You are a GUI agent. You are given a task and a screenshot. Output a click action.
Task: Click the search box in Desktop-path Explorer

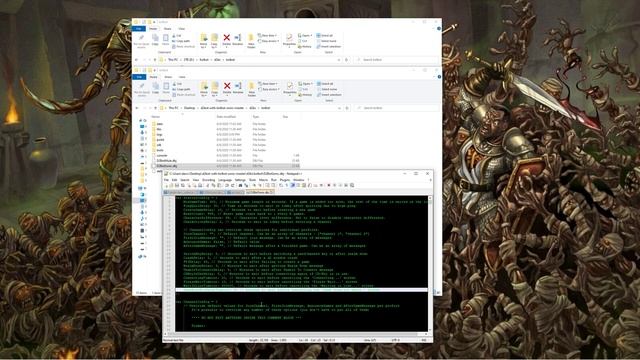point(397,108)
